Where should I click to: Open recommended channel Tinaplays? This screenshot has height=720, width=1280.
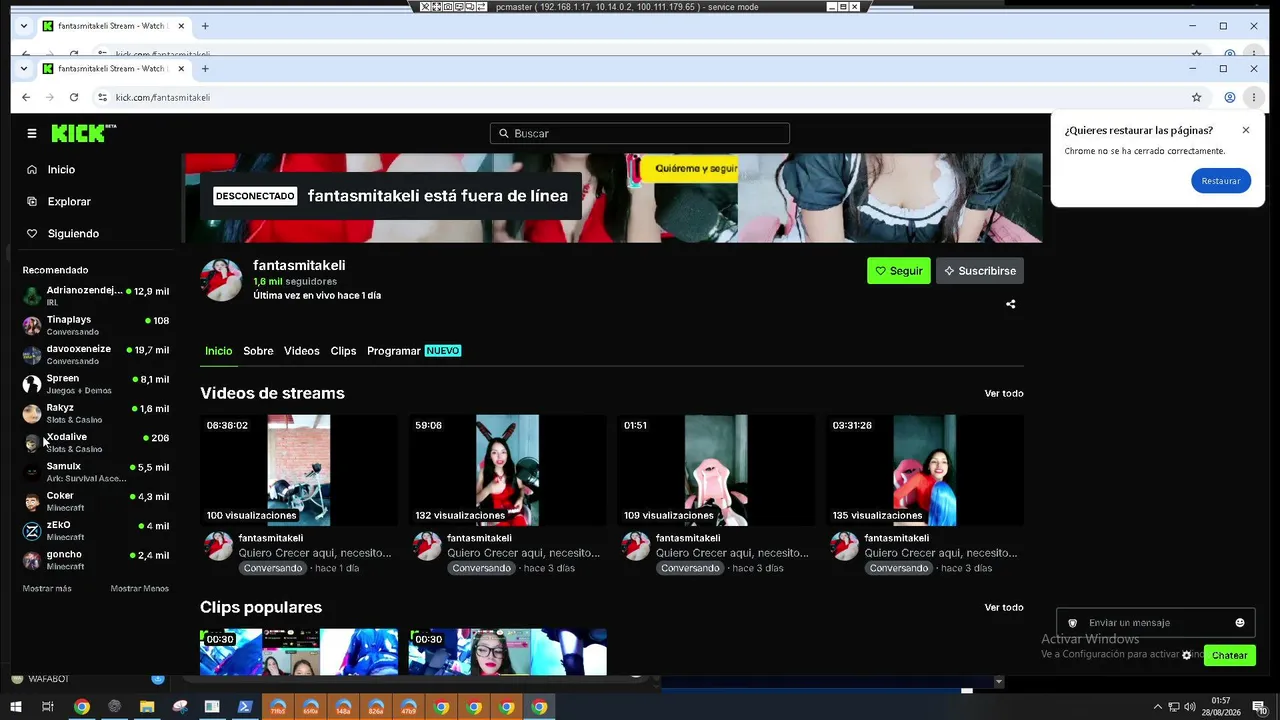coord(96,325)
